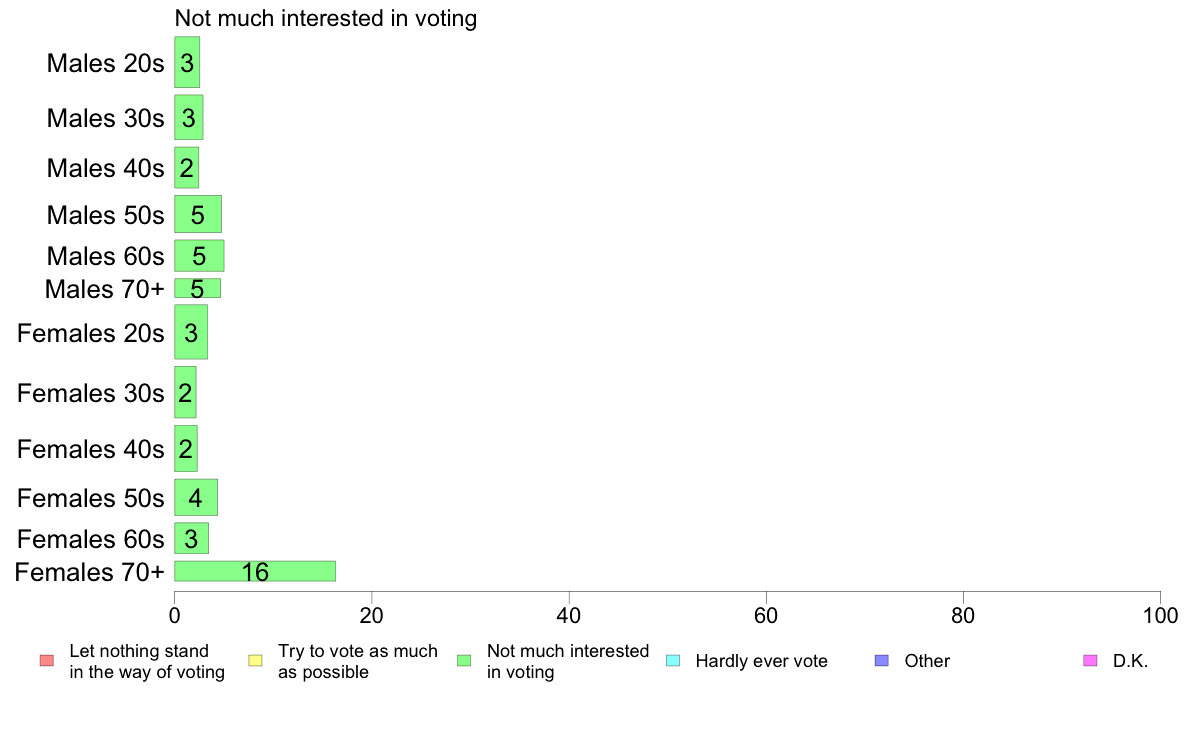Viewport: 1188px width, 736px height.
Task: Click the cyan 'Hardly ever vote' legend swatch
Action: [x=673, y=661]
